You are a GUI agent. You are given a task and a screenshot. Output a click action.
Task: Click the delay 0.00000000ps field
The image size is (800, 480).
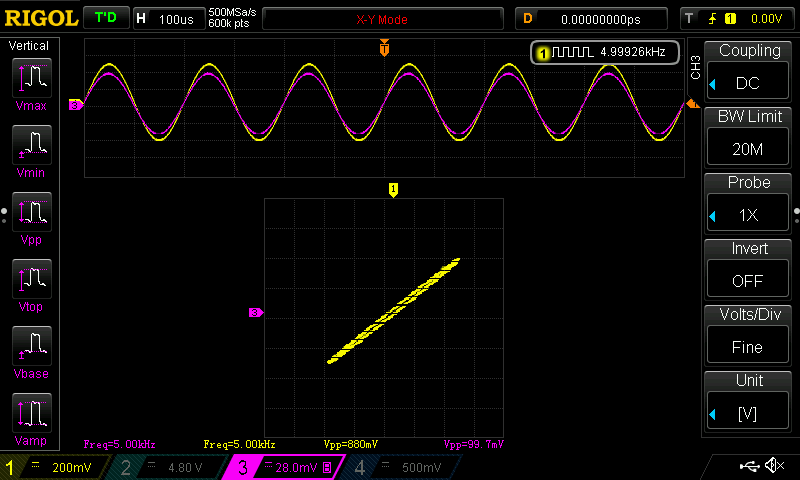click(x=592, y=19)
